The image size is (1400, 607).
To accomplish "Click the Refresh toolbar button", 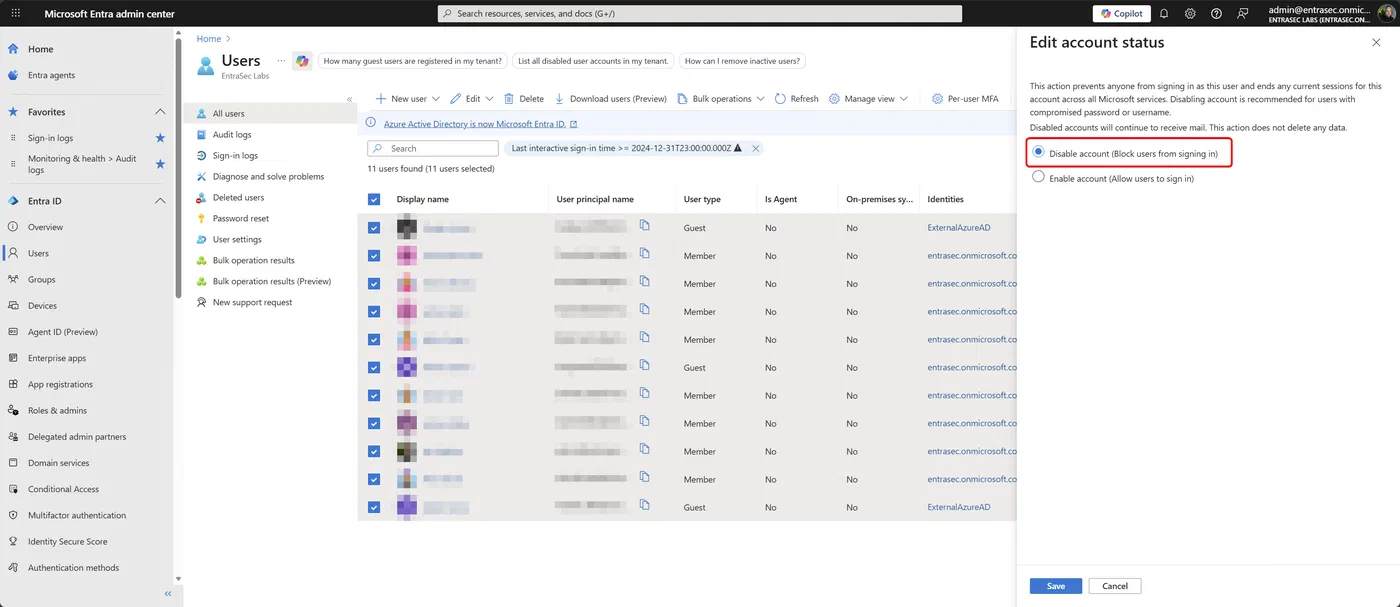I will coord(796,99).
